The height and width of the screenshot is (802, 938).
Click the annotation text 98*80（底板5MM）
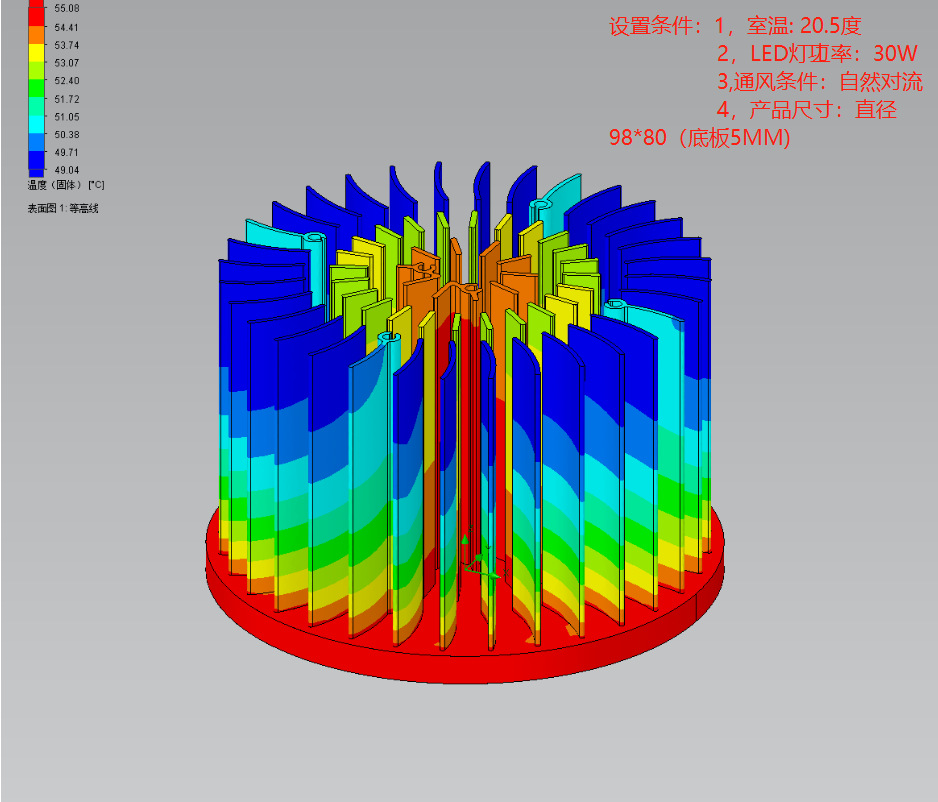(700, 138)
